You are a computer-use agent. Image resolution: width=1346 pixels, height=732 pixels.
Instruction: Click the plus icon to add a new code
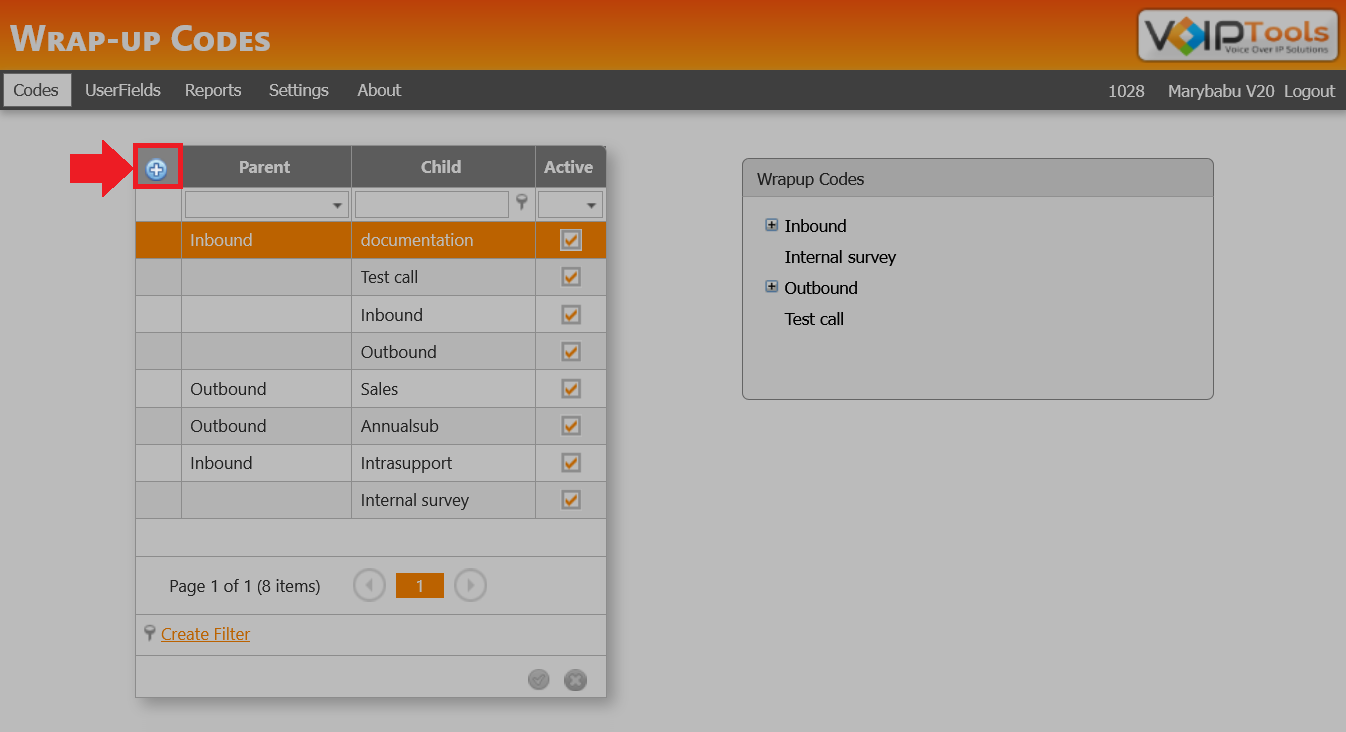(157, 167)
